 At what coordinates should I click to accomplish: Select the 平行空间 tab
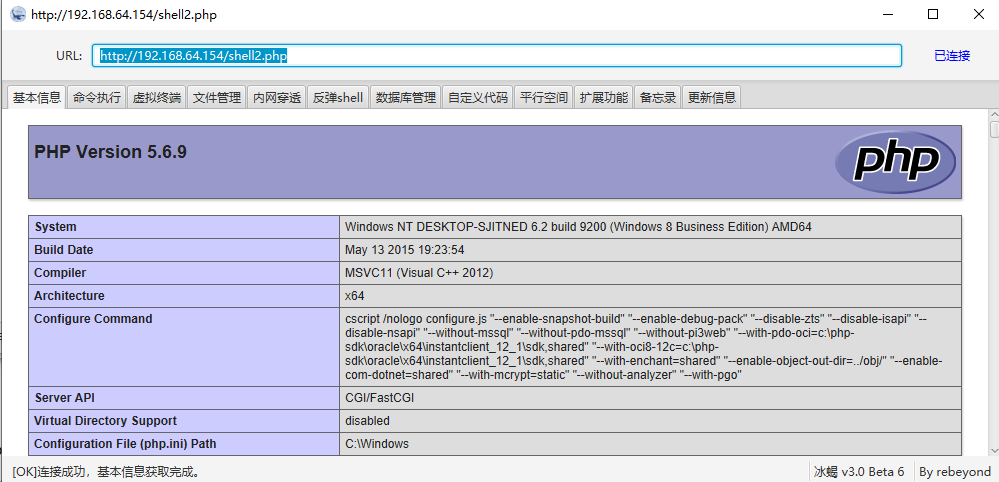click(x=543, y=97)
